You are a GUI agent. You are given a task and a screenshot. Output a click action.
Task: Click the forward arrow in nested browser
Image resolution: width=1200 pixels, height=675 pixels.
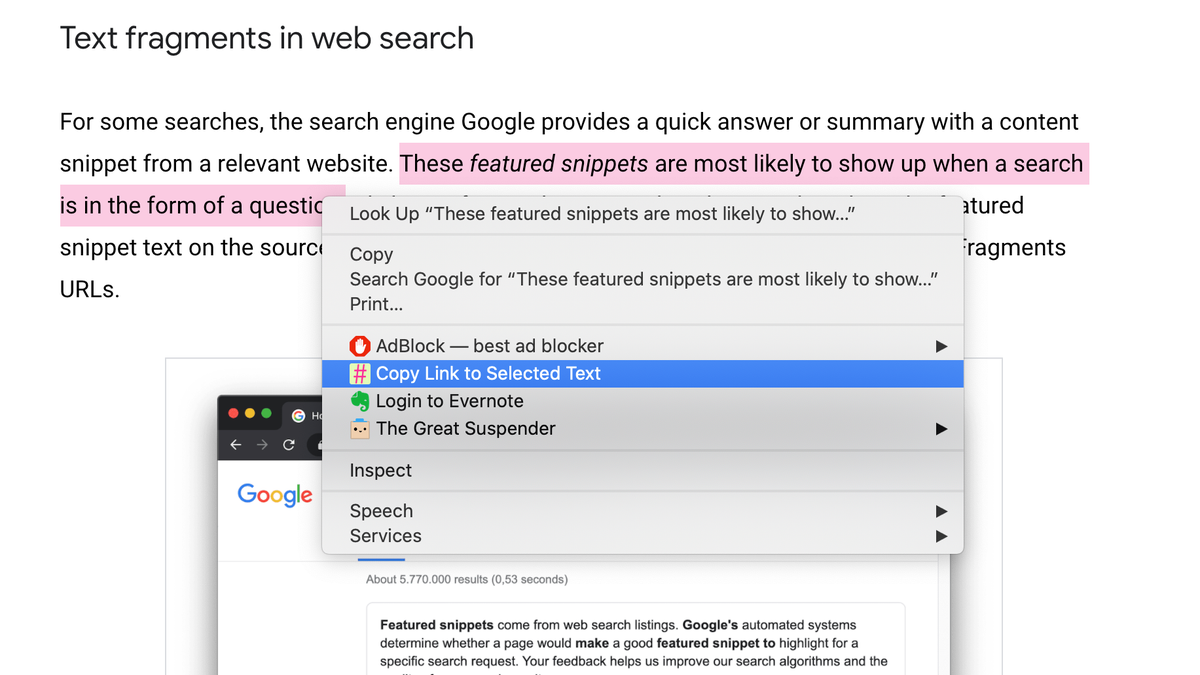[262, 445]
